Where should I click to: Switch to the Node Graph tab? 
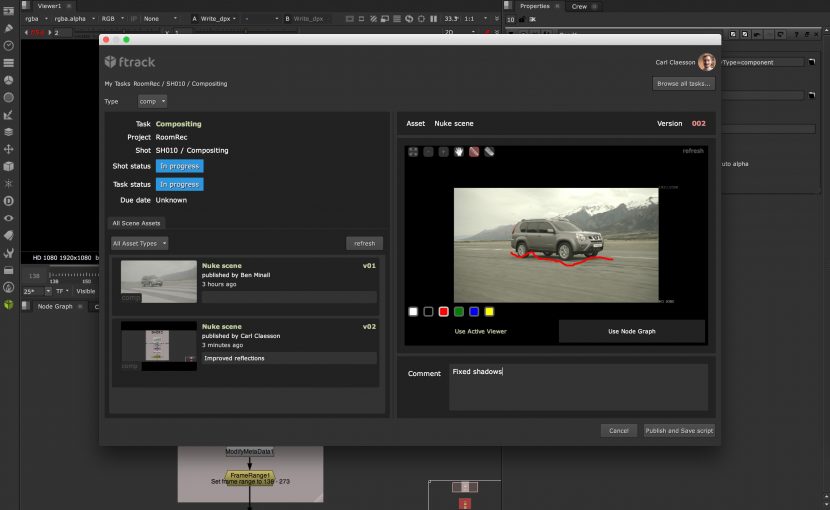tap(55, 307)
